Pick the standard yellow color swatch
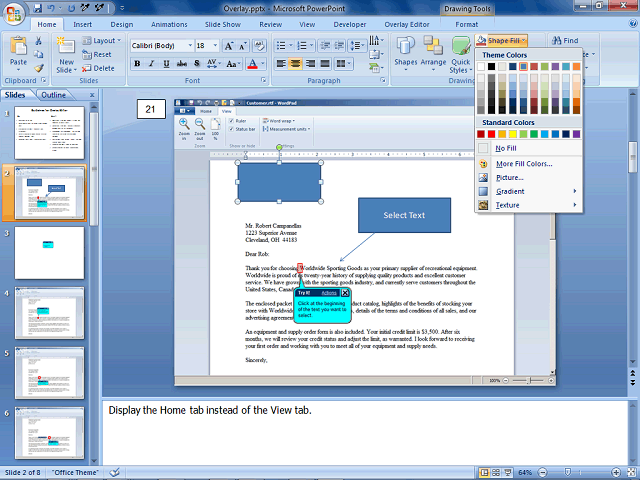The height and width of the screenshot is (480, 640). point(513,134)
